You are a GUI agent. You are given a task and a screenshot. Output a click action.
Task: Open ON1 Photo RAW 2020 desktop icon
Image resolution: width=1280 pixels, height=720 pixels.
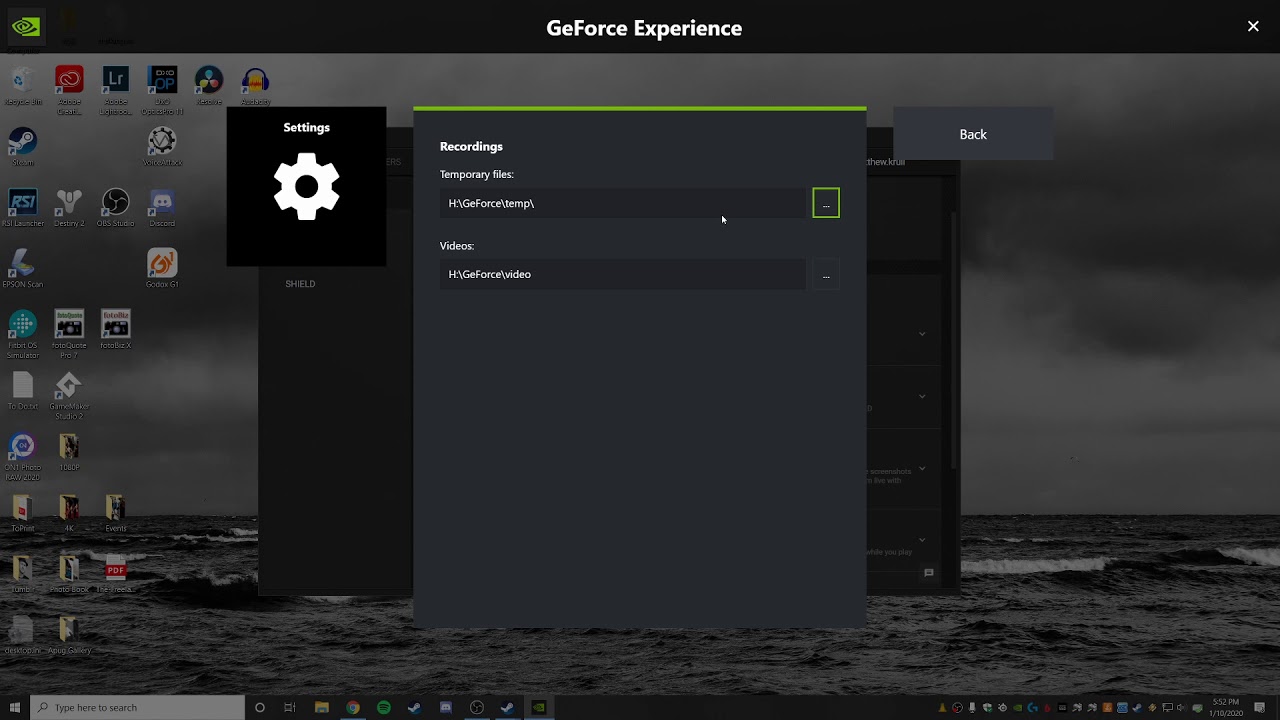[x=22, y=457]
